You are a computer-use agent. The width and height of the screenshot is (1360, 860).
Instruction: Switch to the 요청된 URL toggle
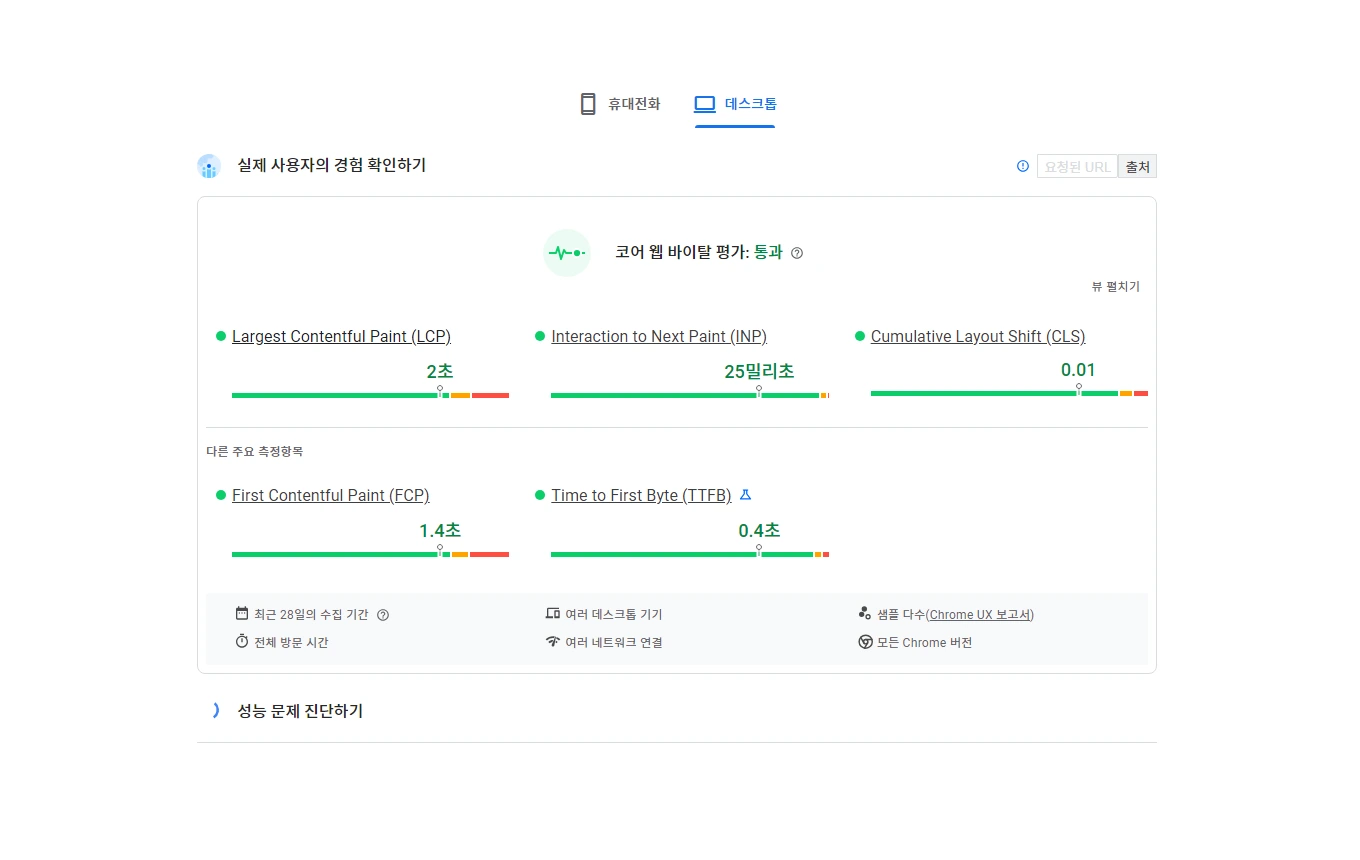pos(1076,166)
